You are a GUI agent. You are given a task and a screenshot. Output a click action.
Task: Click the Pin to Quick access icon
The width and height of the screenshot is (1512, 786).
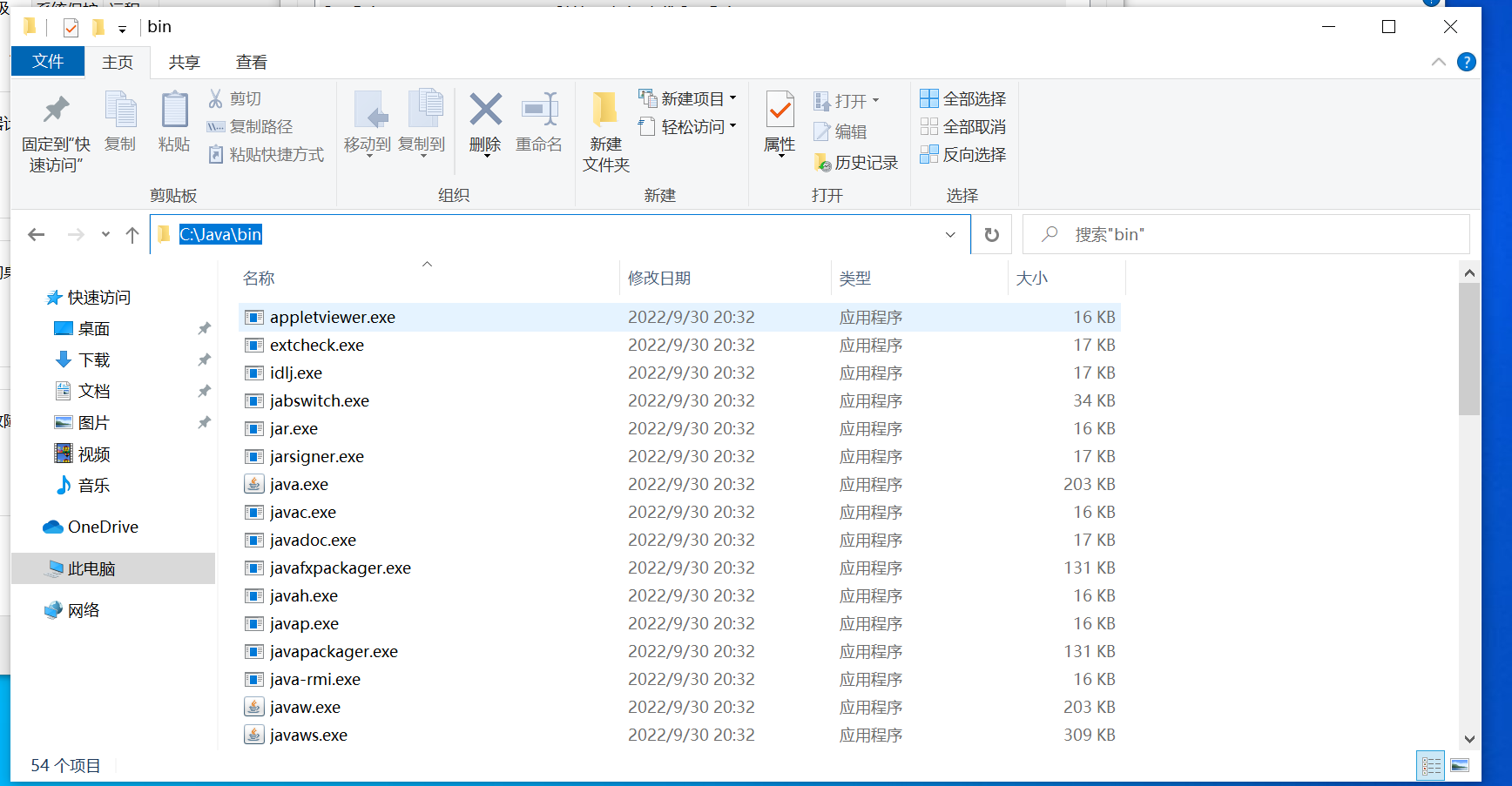point(57,110)
